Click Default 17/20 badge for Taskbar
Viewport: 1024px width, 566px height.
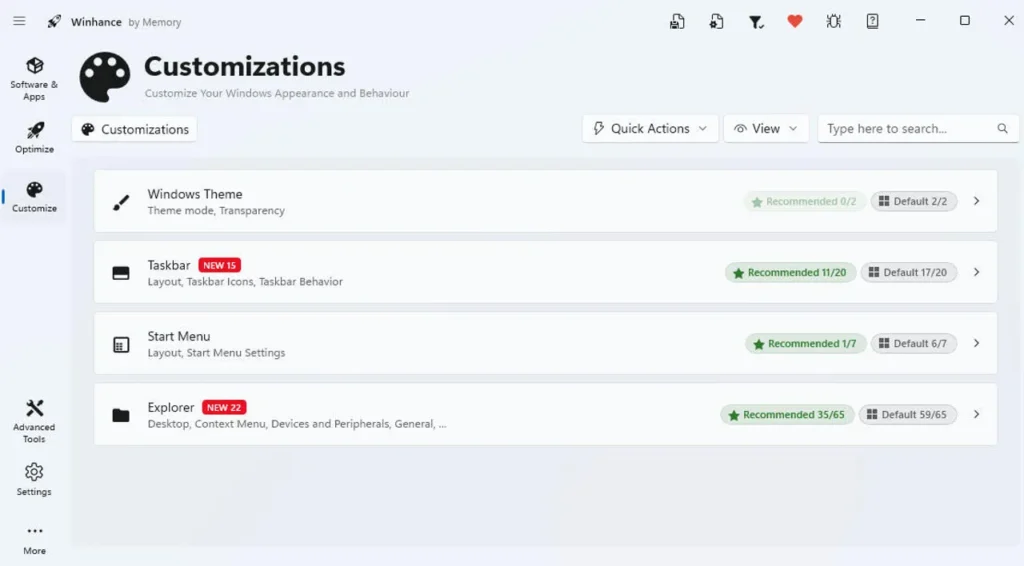pyautogui.click(x=909, y=273)
